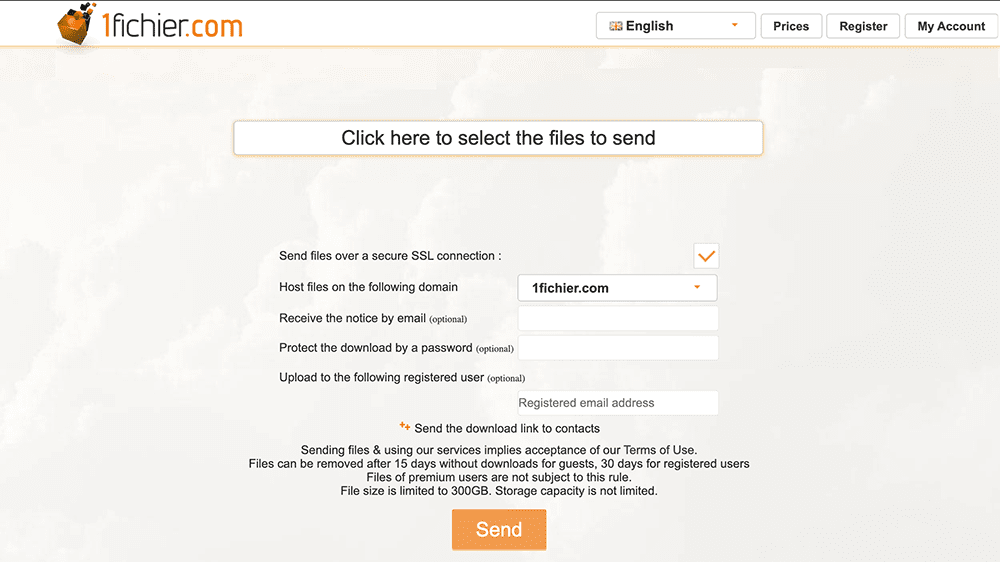Go to the Prices page
The height and width of the screenshot is (562, 1000).
pyautogui.click(x=791, y=26)
